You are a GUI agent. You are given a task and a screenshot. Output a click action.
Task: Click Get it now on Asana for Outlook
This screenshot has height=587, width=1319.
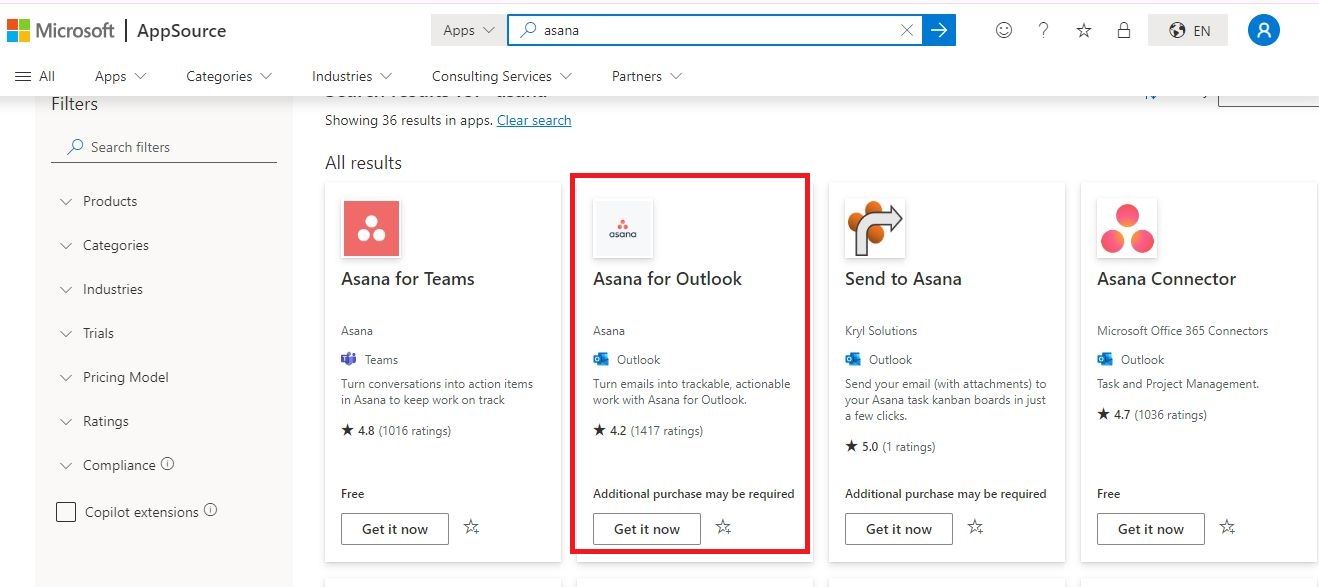point(646,529)
